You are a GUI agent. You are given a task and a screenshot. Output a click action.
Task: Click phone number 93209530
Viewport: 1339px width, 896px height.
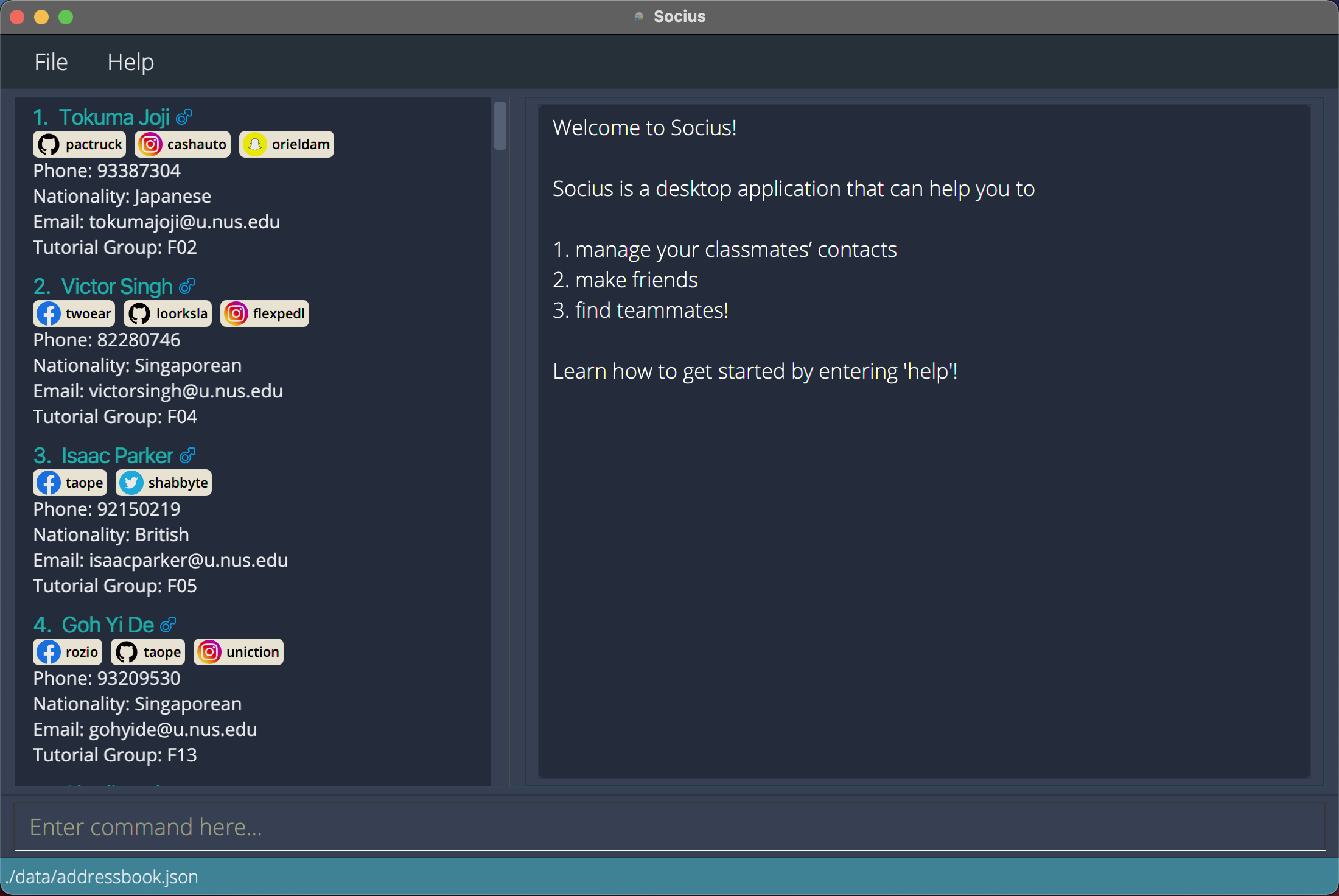[139, 678]
